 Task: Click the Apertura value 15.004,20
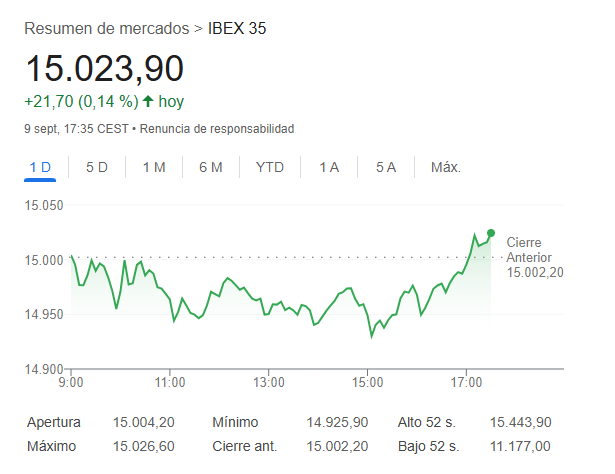(x=144, y=422)
